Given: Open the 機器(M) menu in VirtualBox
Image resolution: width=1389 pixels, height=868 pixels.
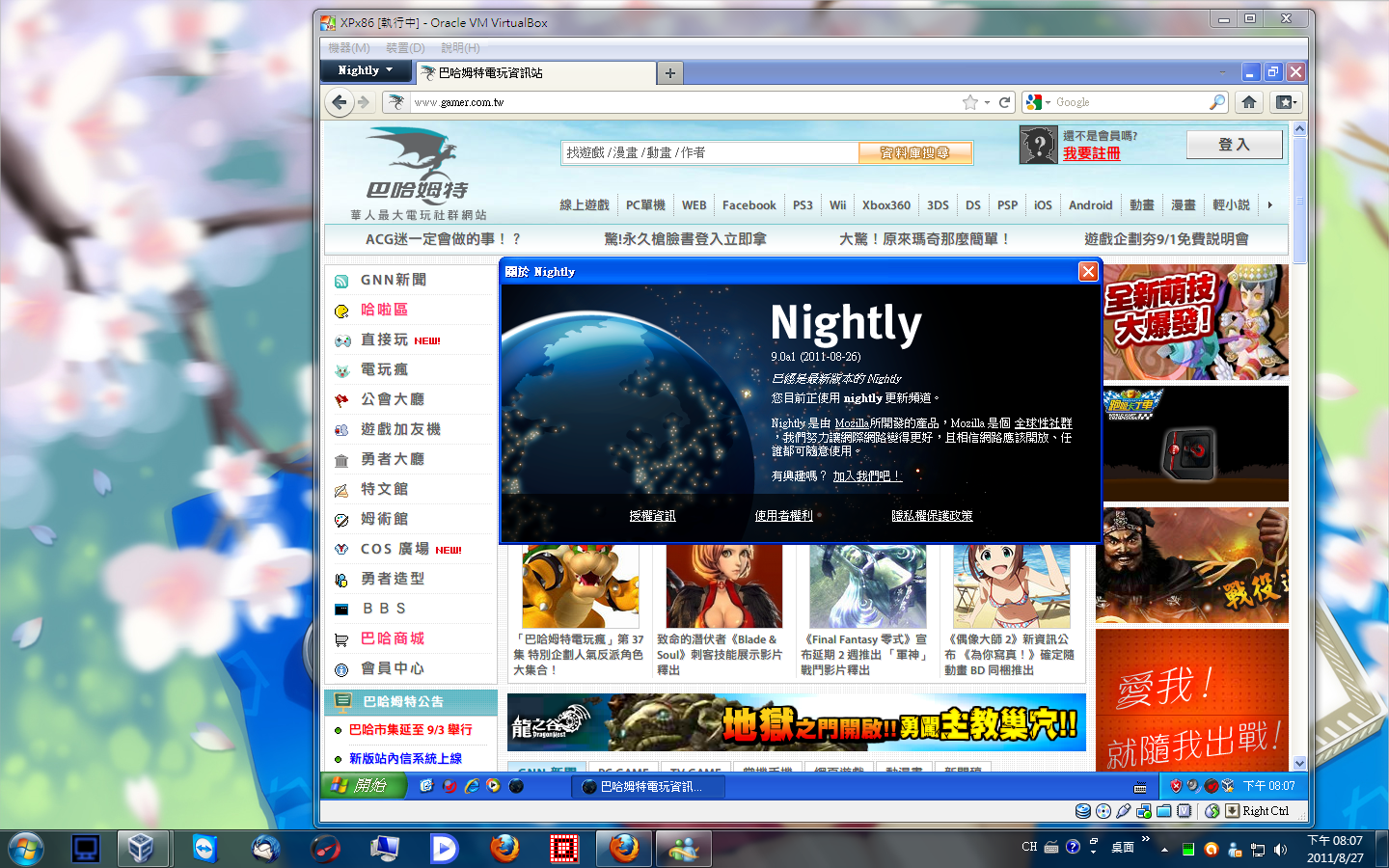Looking at the screenshot, I should coord(349,47).
